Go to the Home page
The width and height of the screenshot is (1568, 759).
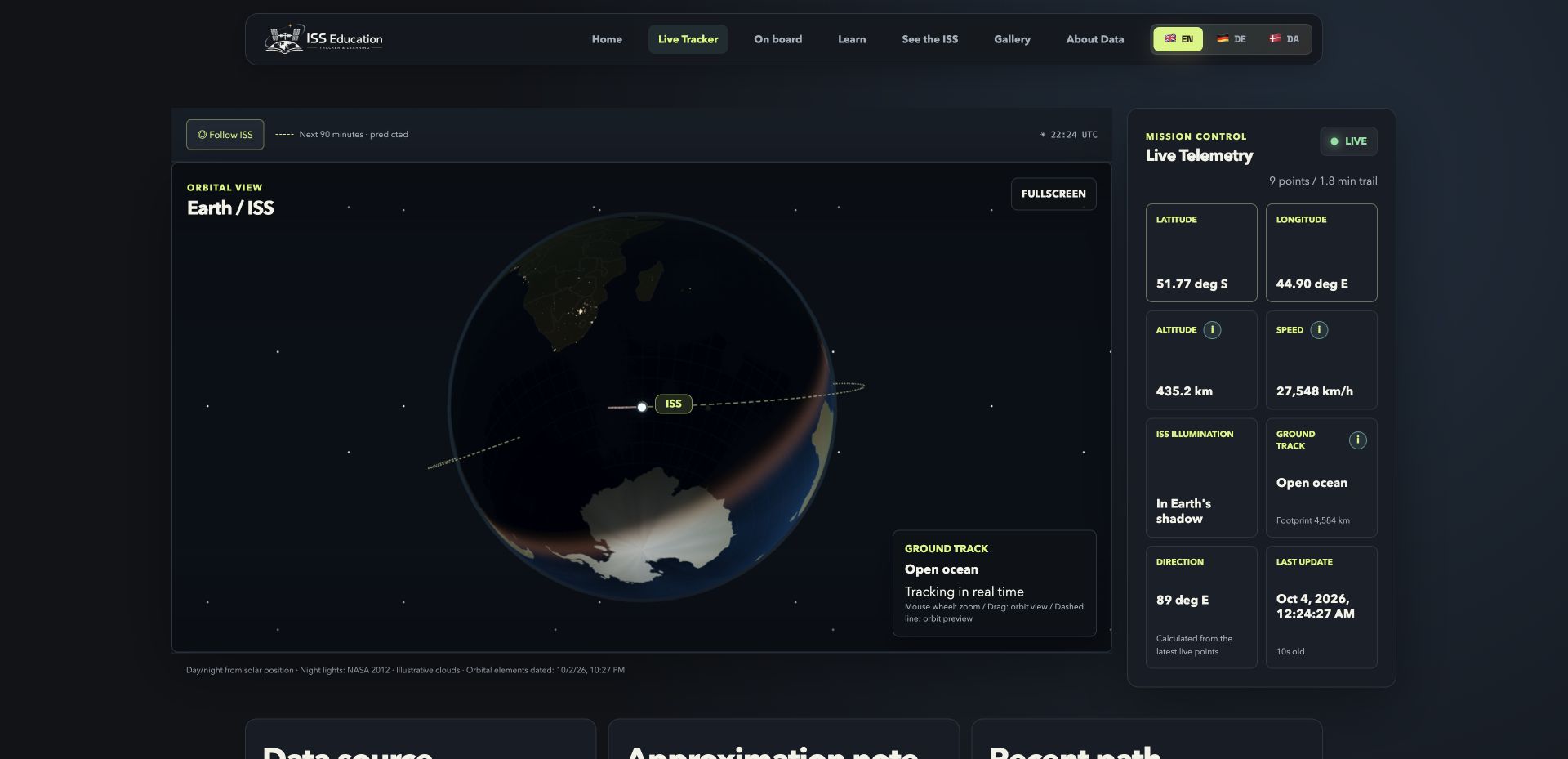pos(607,39)
